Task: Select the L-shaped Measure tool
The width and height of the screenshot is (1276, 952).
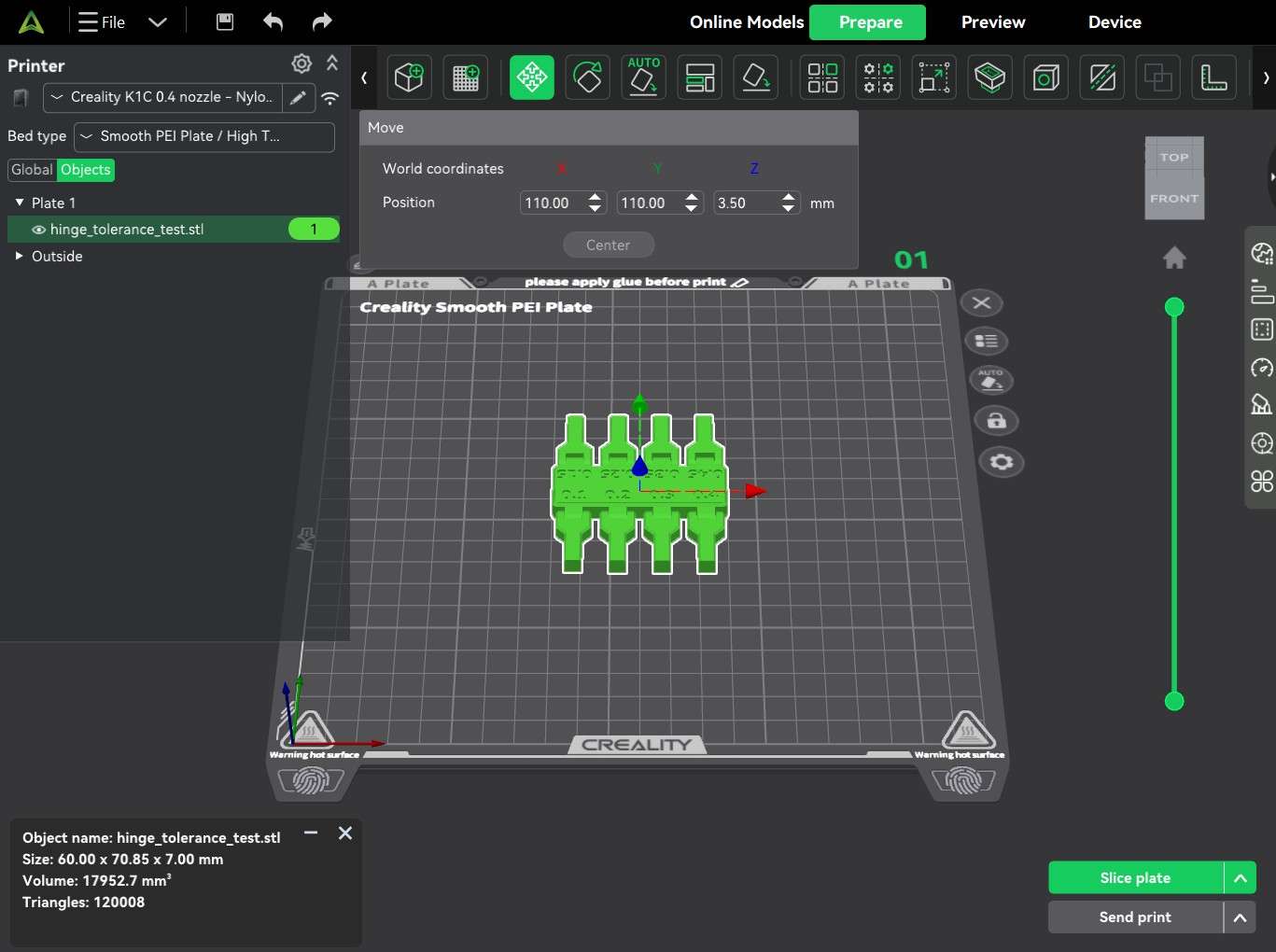Action: [x=1214, y=77]
